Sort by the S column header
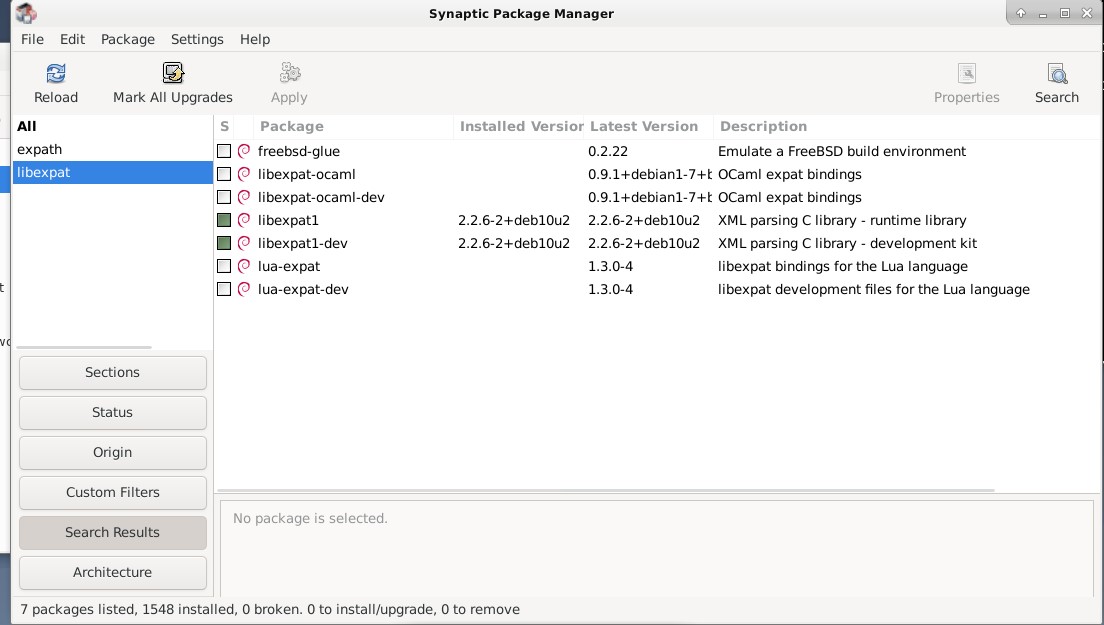 [x=225, y=127]
